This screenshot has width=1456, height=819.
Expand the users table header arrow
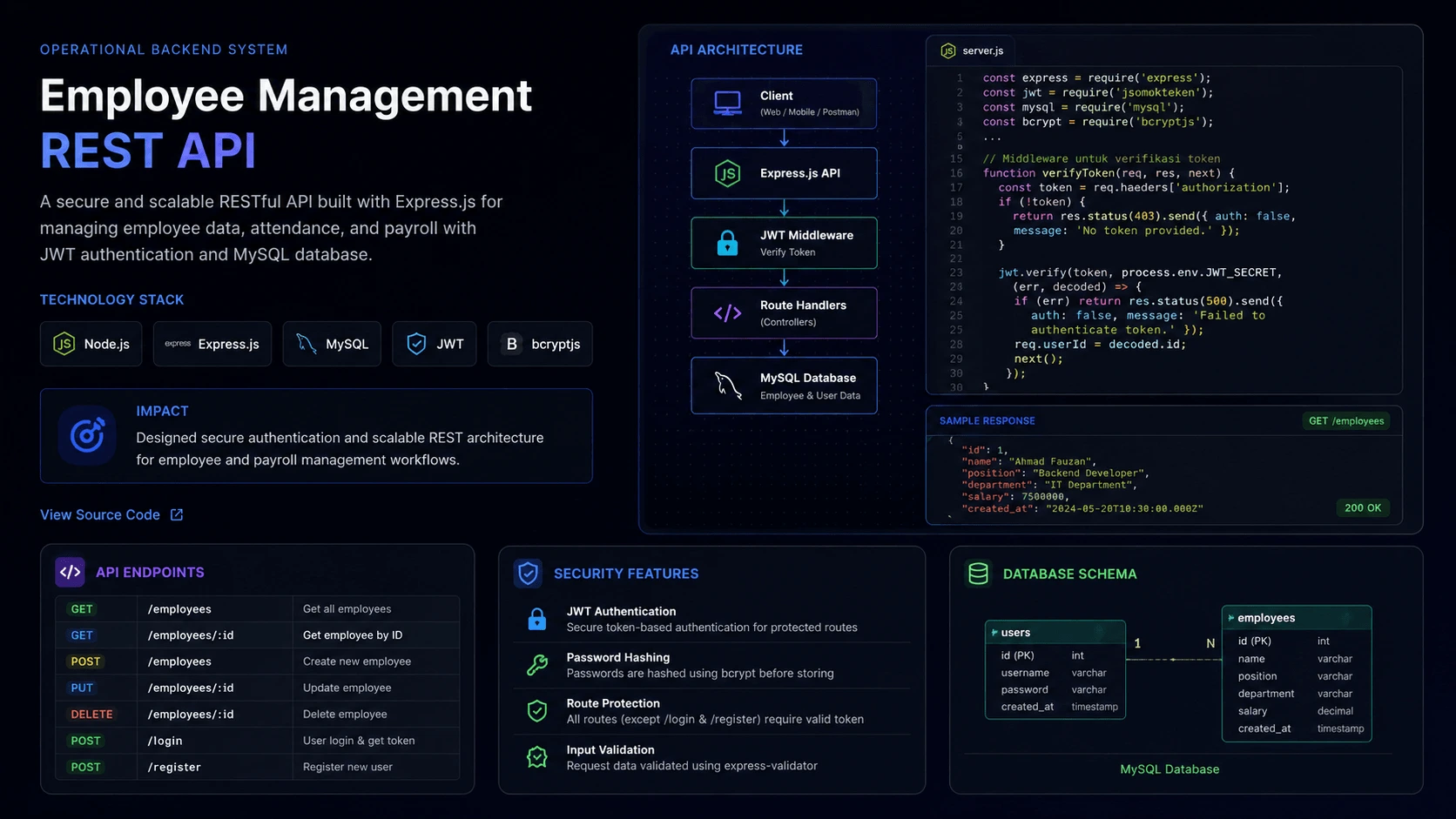[x=994, y=633]
